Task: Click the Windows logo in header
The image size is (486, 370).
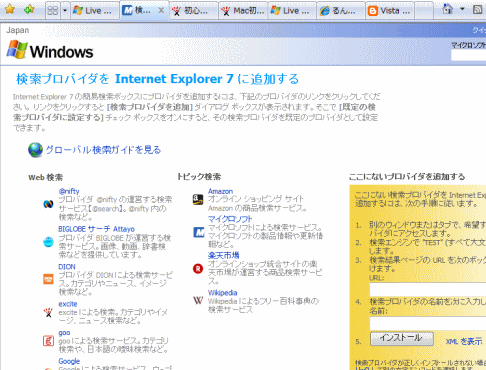Action: pyautogui.click(x=50, y=50)
